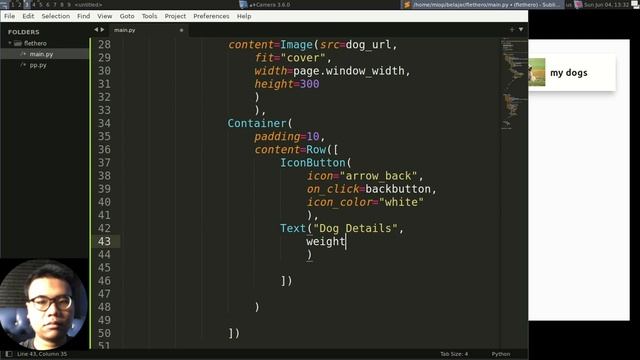Click the word weight on line 43
640x360 pixels.
326,242
